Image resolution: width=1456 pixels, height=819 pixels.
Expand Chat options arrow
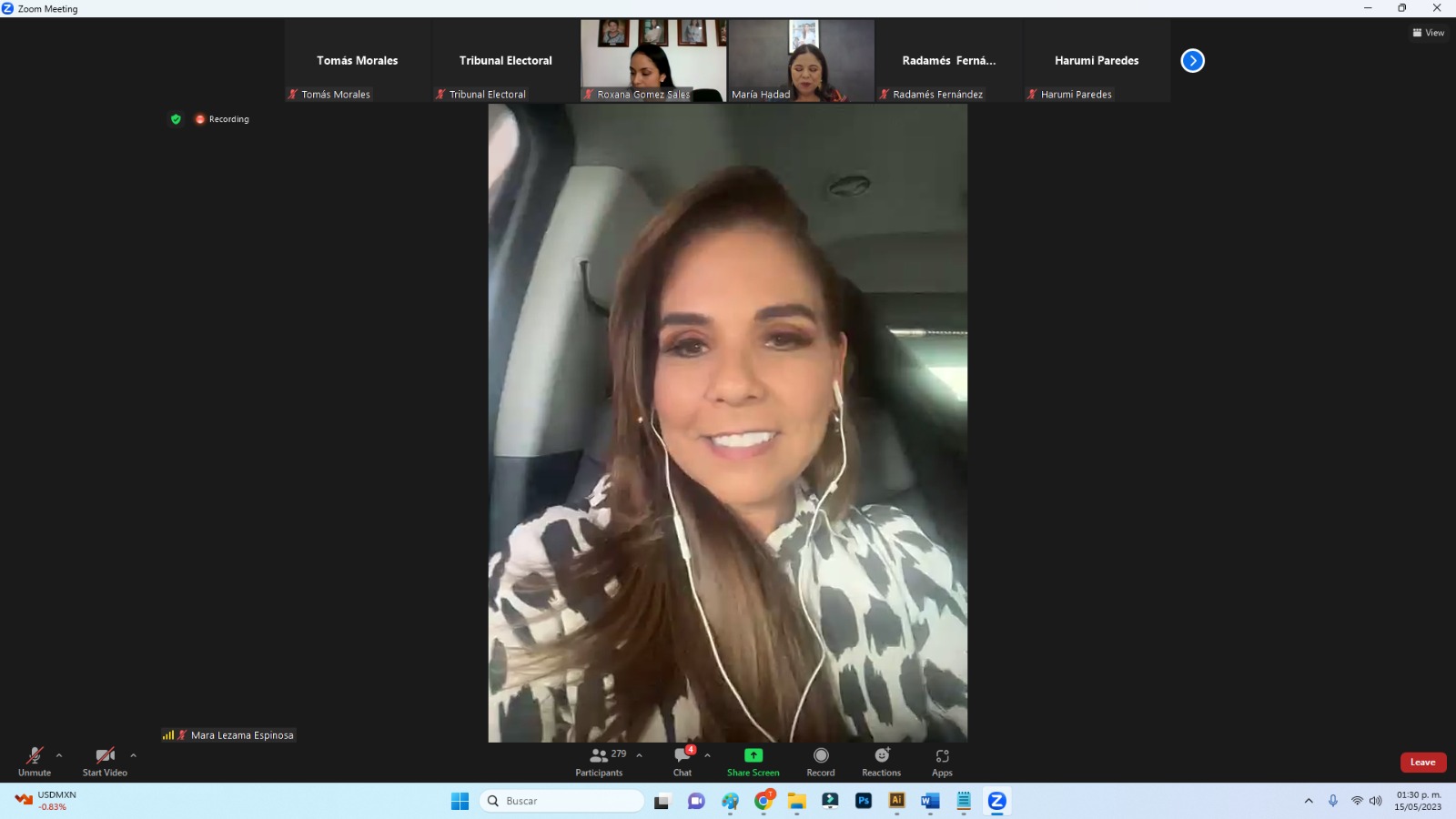(x=708, y=755)
